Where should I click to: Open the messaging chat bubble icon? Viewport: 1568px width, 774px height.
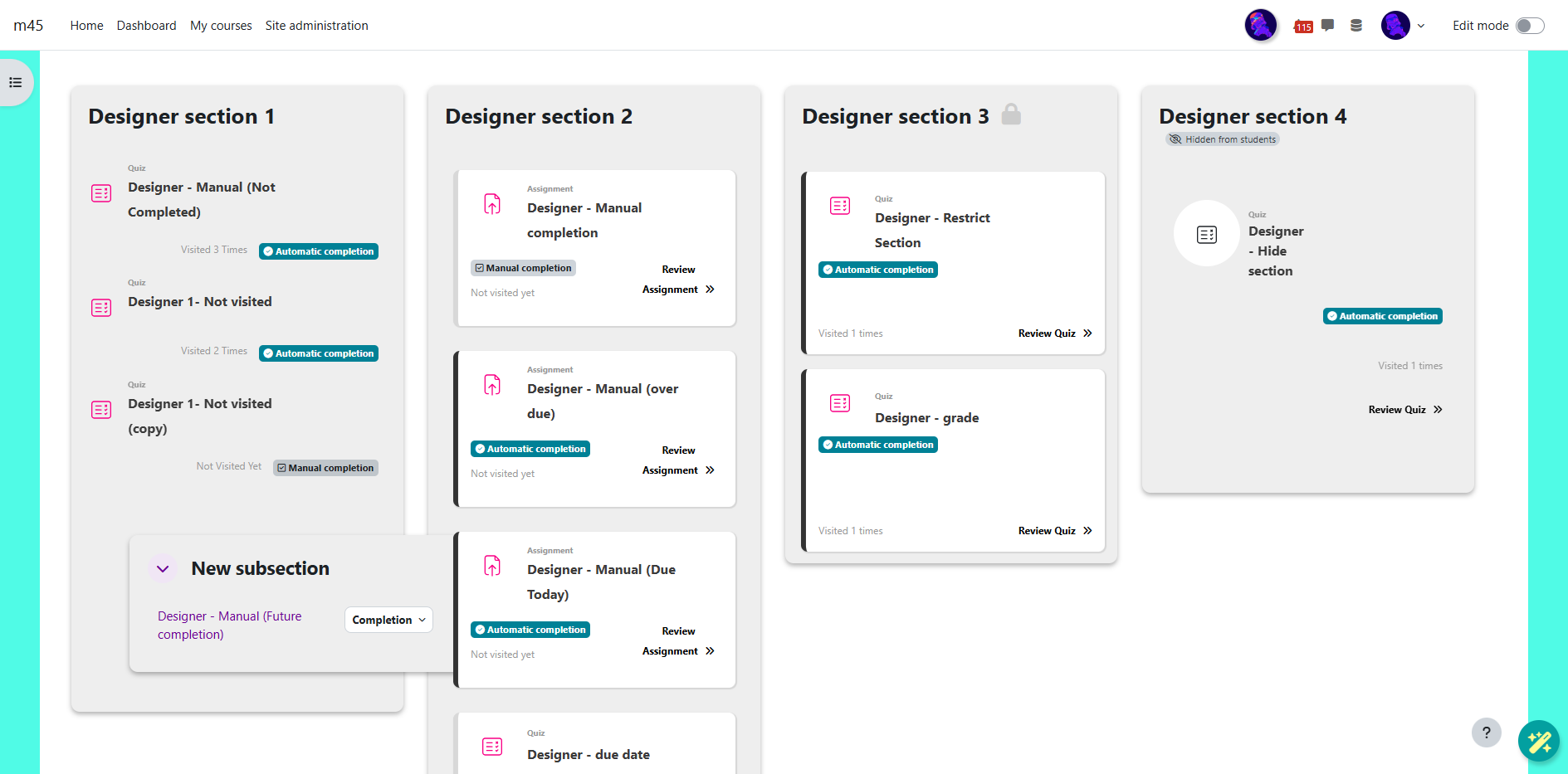(x=1328, y=25)
